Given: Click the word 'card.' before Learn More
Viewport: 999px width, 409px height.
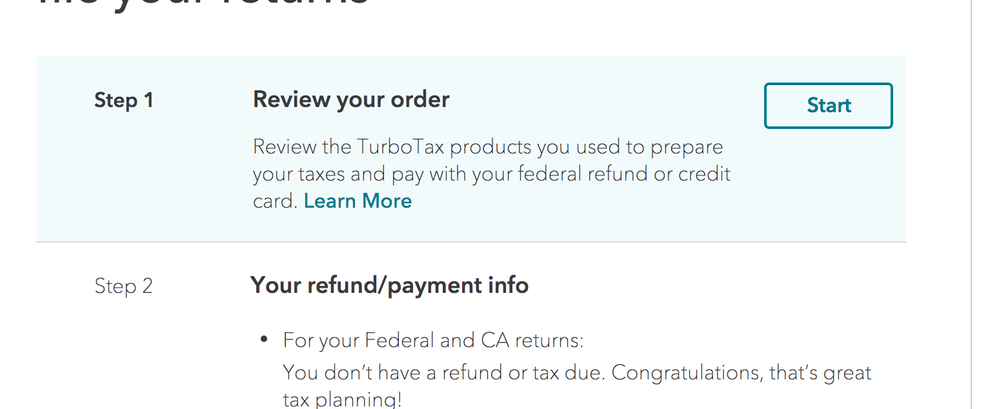Looking at the screenshot, I should (x=275, y=201).
